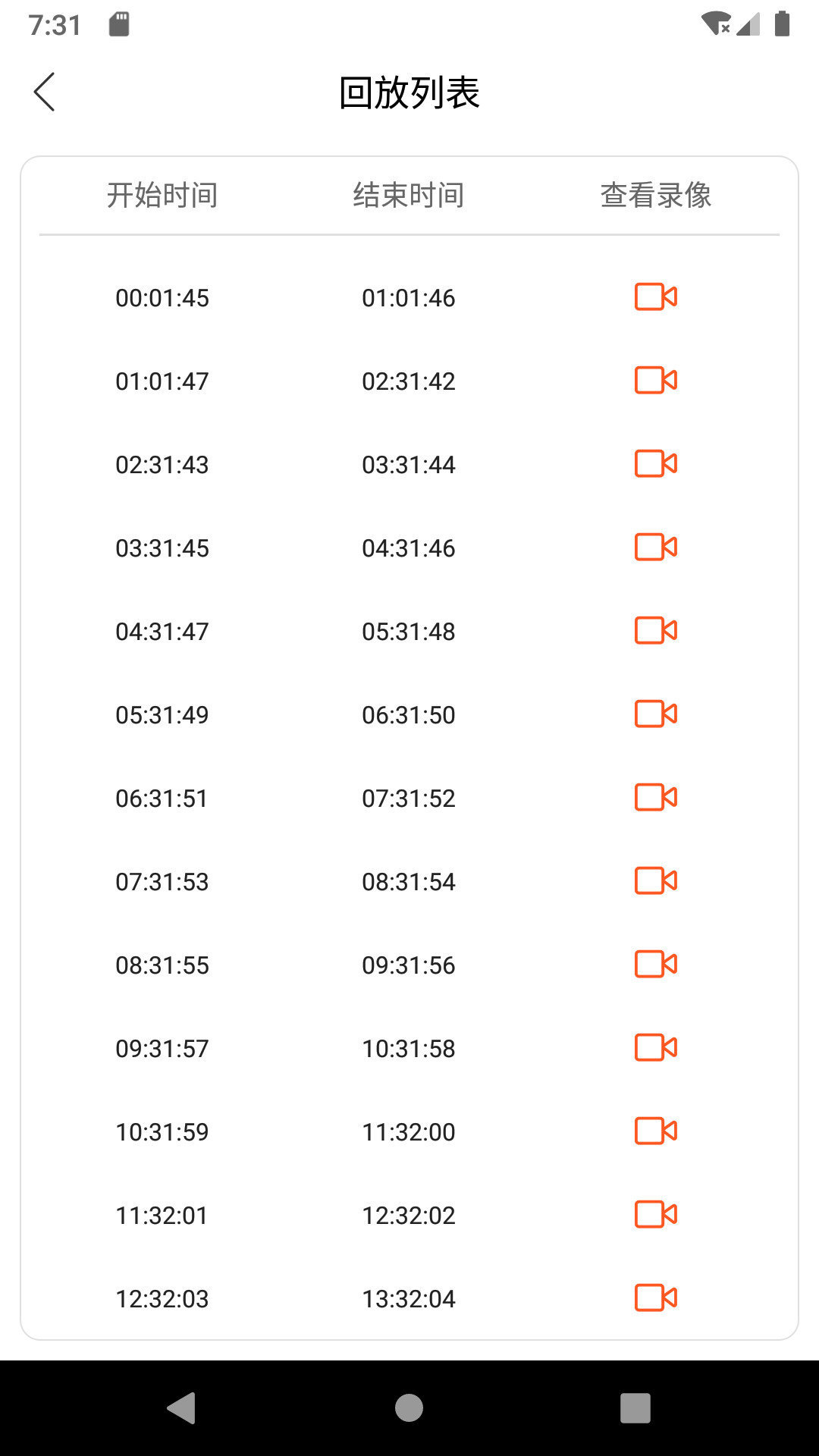The height and width of the screenshot is (1456, 819).
Task: Play the recording ending at 06:31:50
Action: (x=655, y=714)
